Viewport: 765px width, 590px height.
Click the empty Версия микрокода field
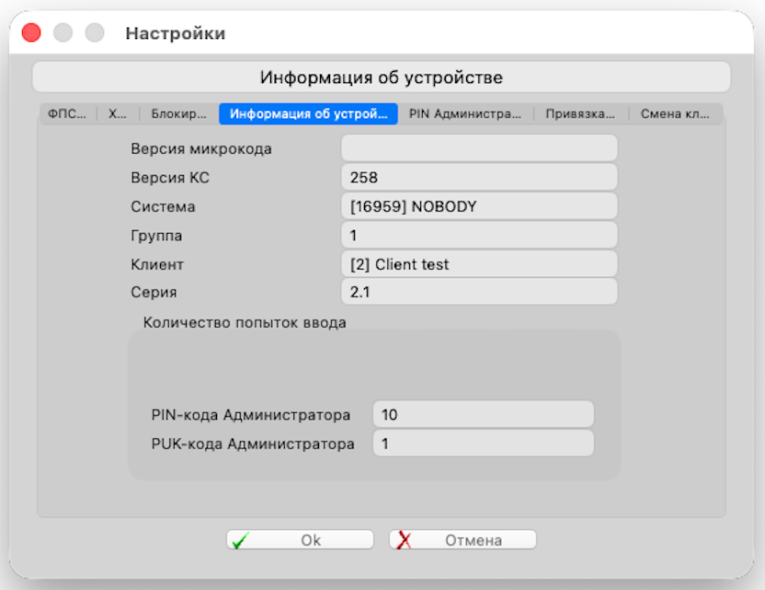coord(479,148)
